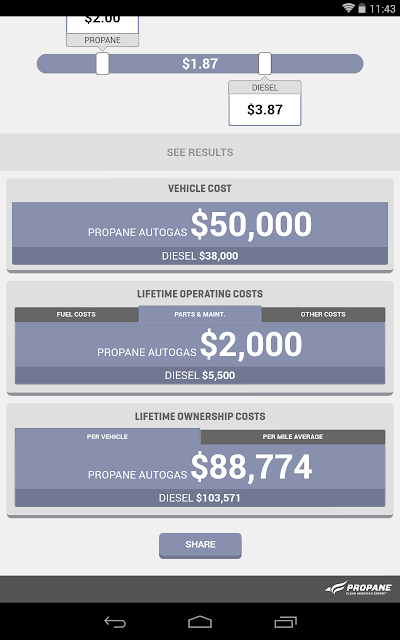Tap the Android back navigation icon
400x640 pixels.
click(115, 622)
